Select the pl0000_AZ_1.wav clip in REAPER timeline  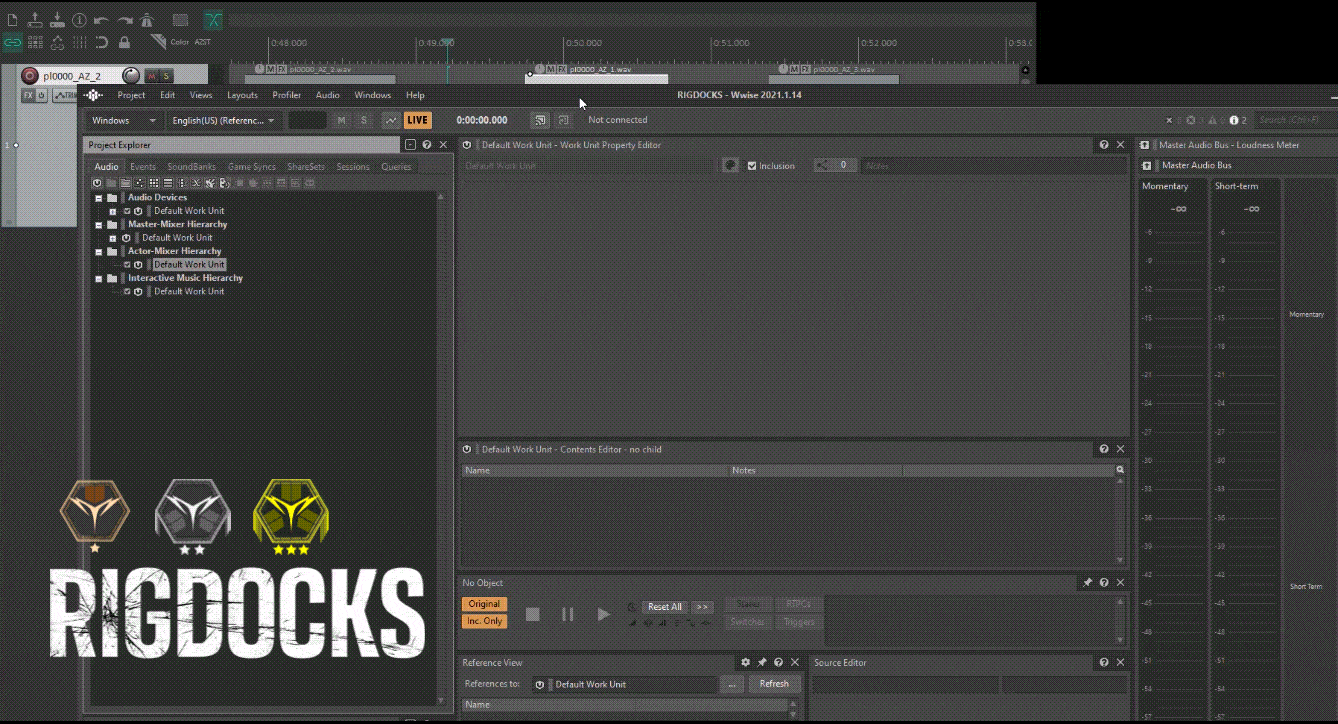point(595,74)
